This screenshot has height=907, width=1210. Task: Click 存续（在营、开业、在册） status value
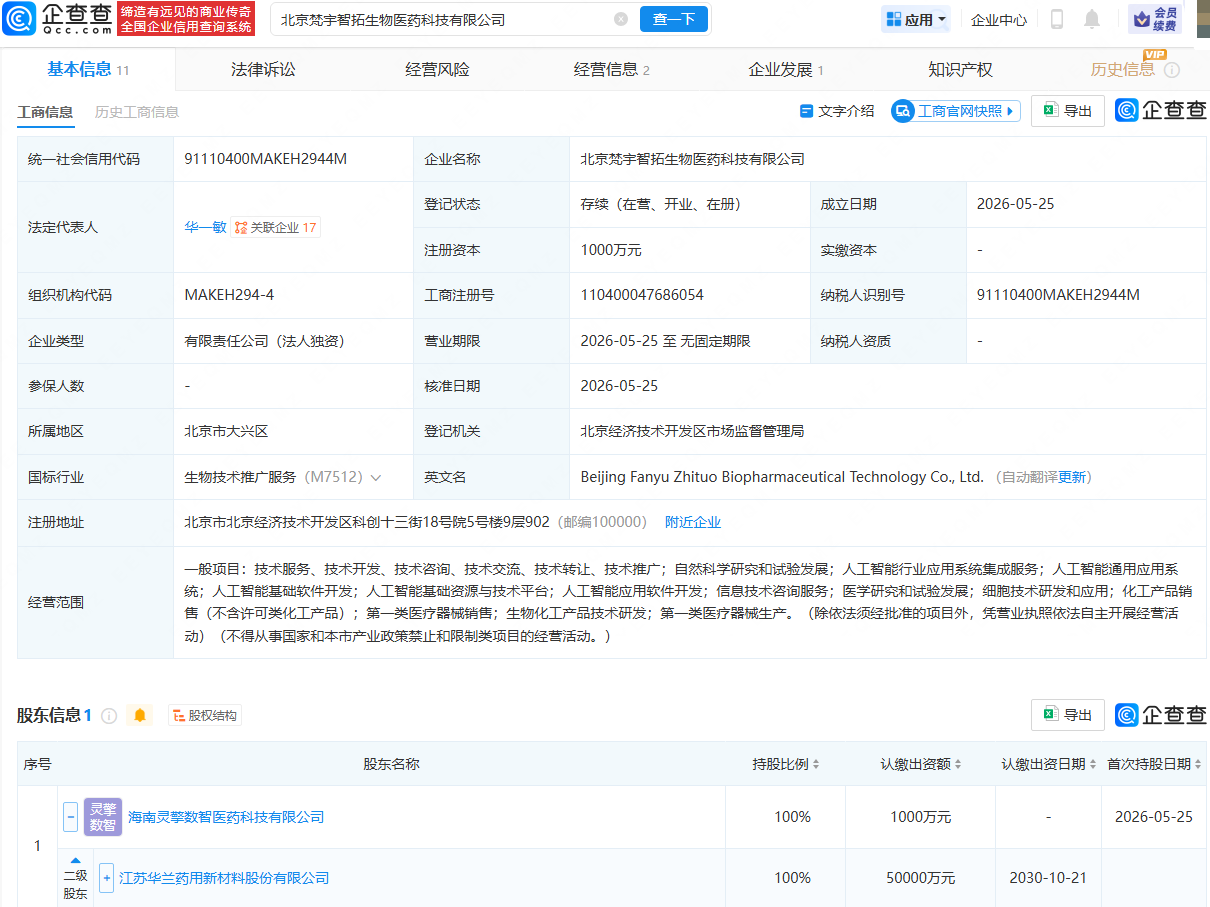(661, 204)
